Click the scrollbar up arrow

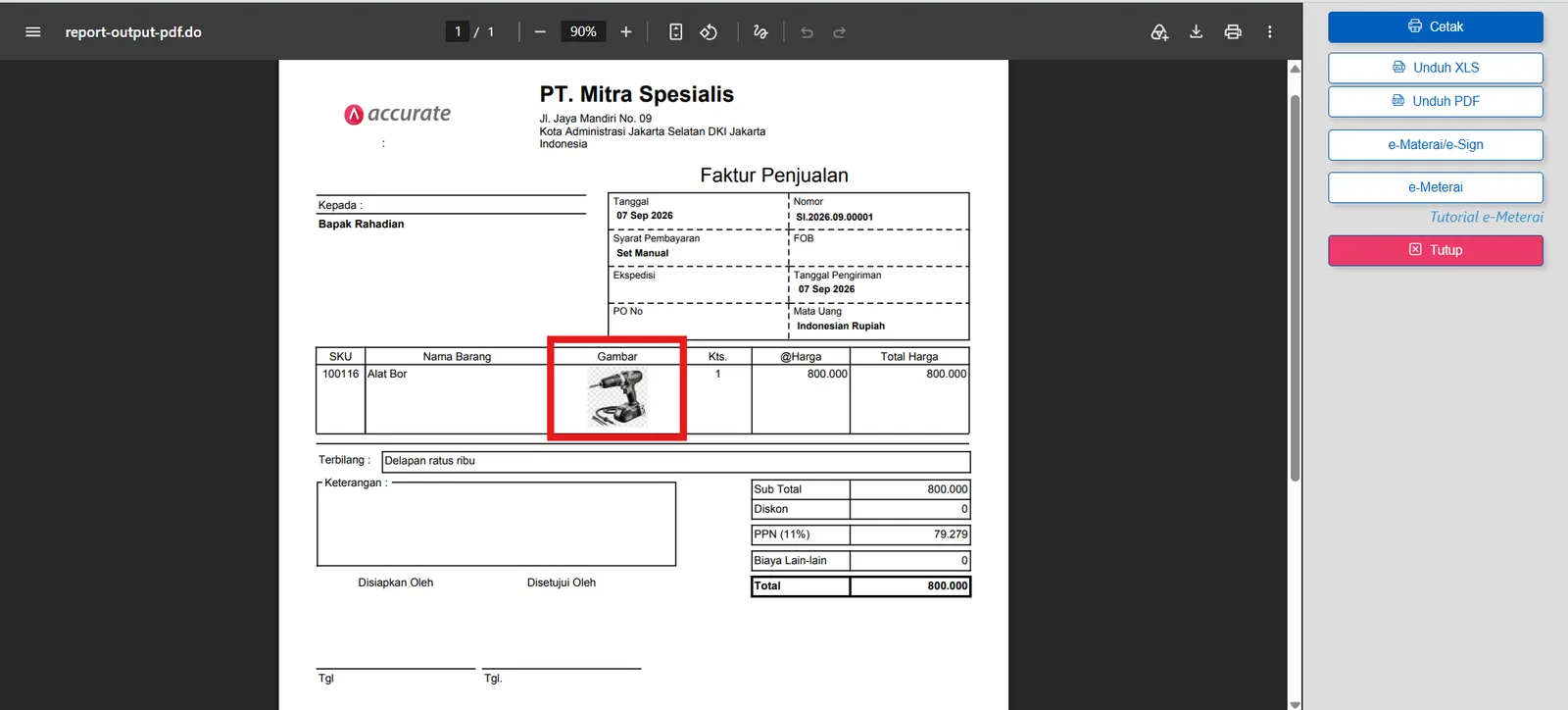(x=1295, y=69)
